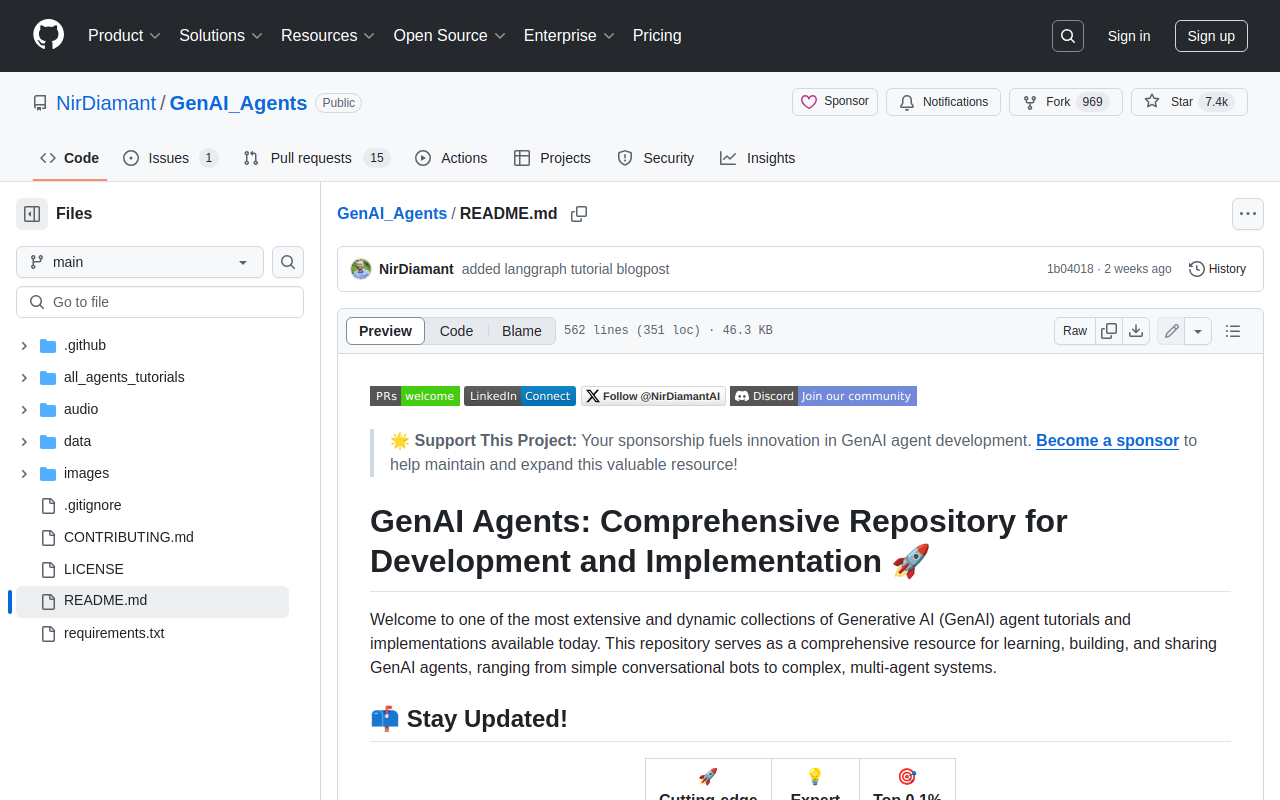Click the Sign up button
This screenshot has width=1280, height=800.
click(x=1211, y=36)
